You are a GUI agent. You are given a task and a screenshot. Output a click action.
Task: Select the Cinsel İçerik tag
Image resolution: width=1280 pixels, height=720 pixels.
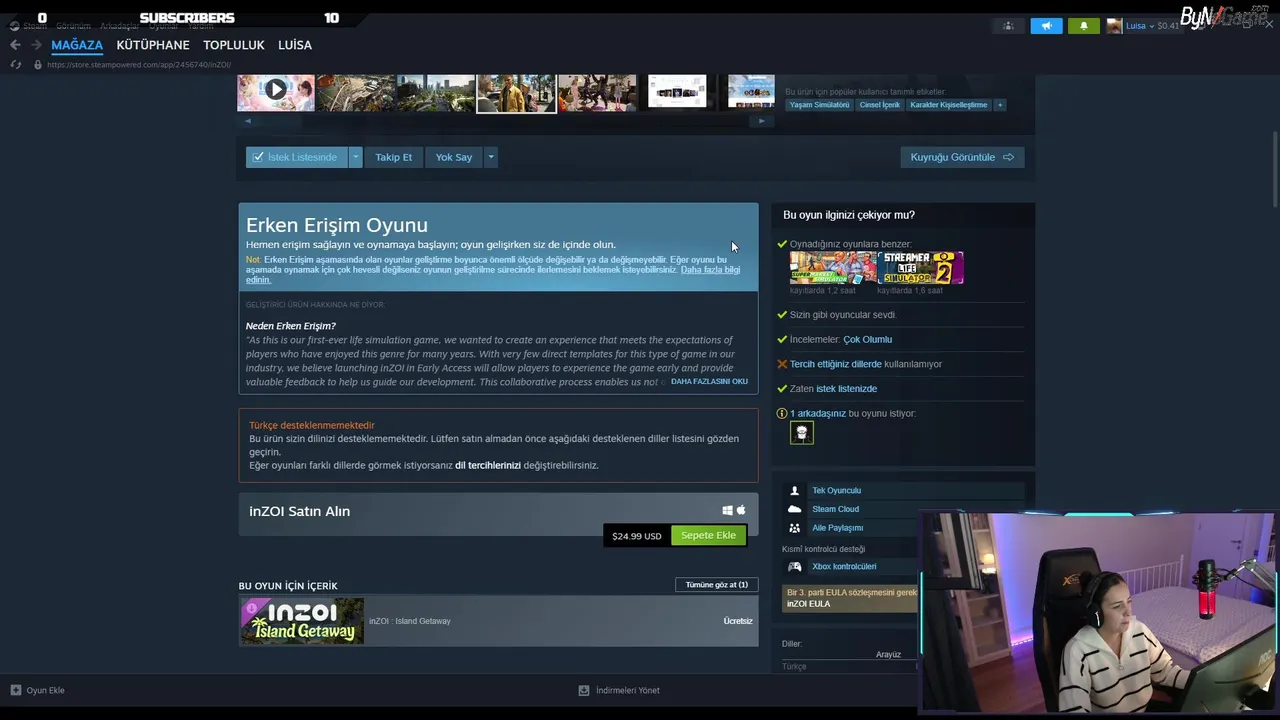[x=879, y=105]
